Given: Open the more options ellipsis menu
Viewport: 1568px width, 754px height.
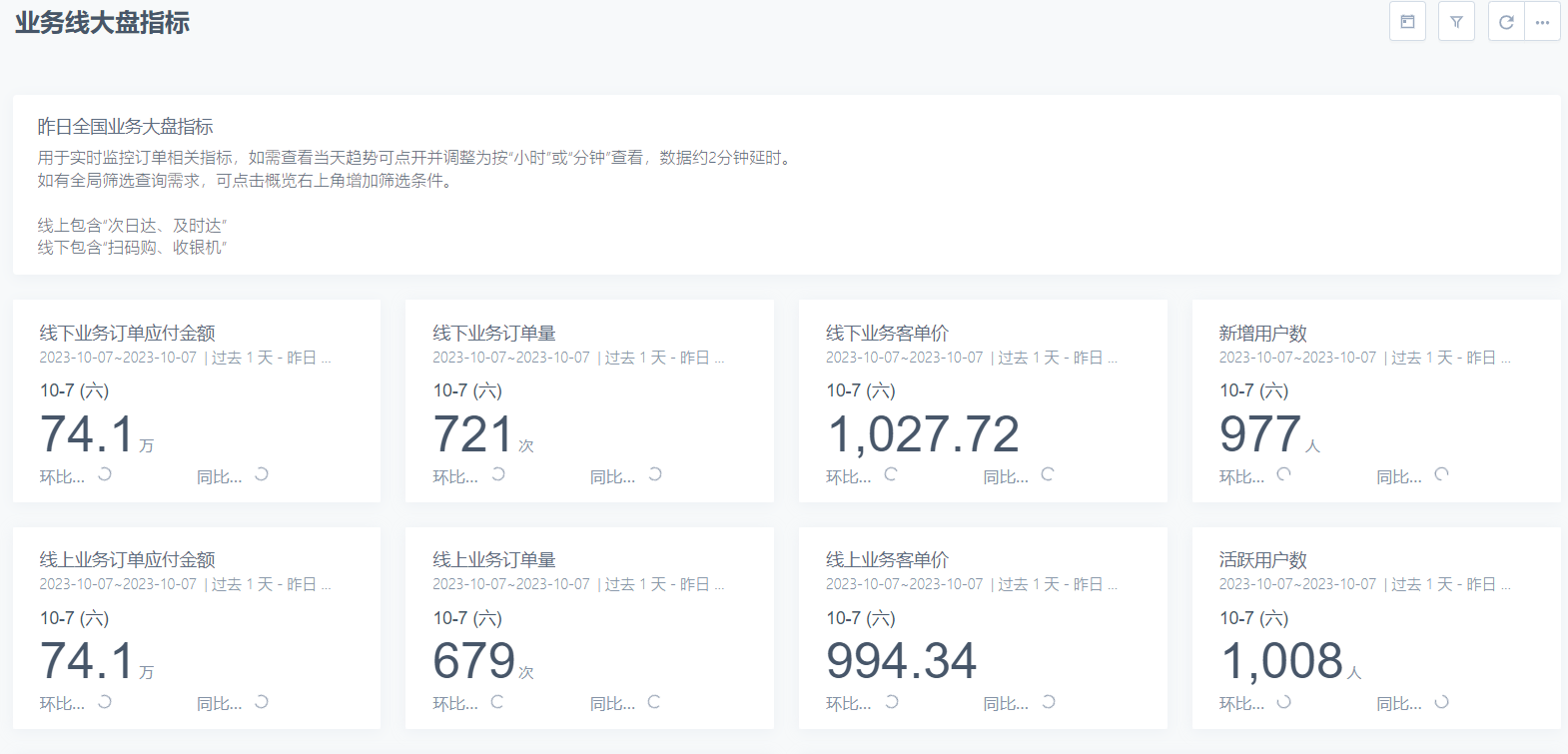Looking at the screenshot, I should [1542, 22].
